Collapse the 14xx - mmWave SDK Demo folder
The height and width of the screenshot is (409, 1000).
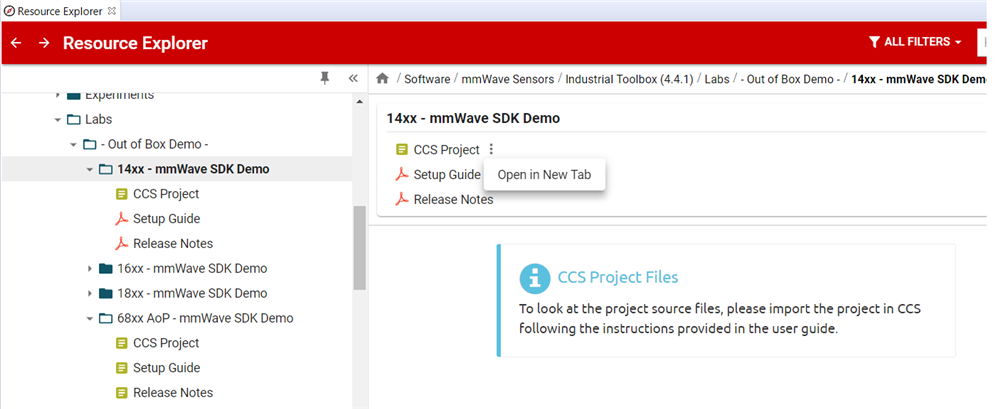click(89, 169)
